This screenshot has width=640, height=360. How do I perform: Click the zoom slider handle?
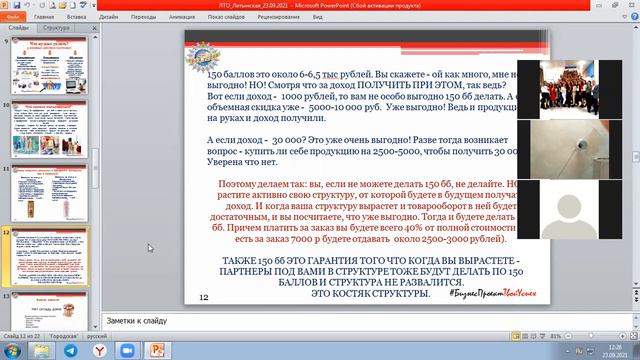591,336
